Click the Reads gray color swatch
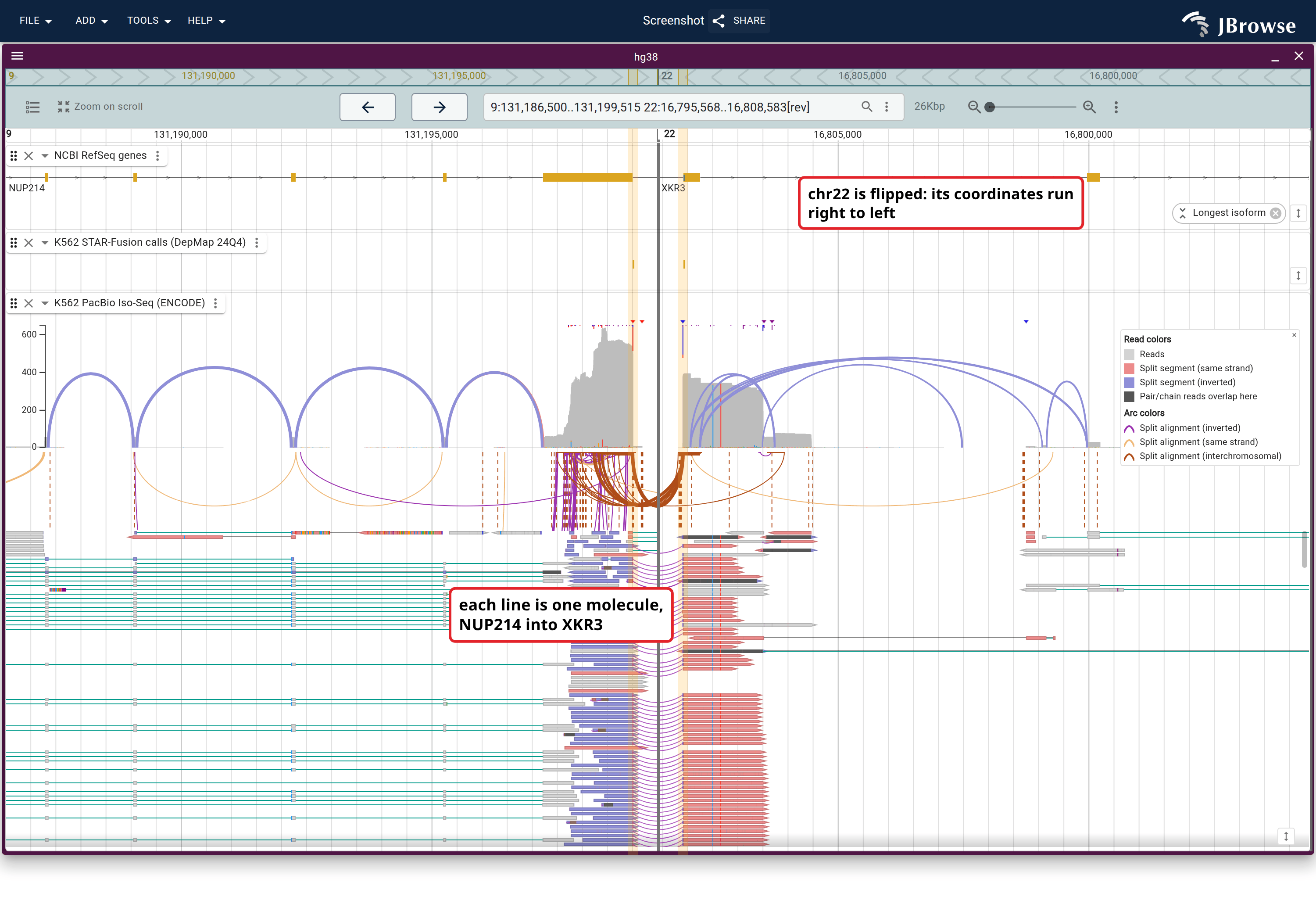Image resolution: width=1316 pixels, height=904 pixels. coord(1129,355)
